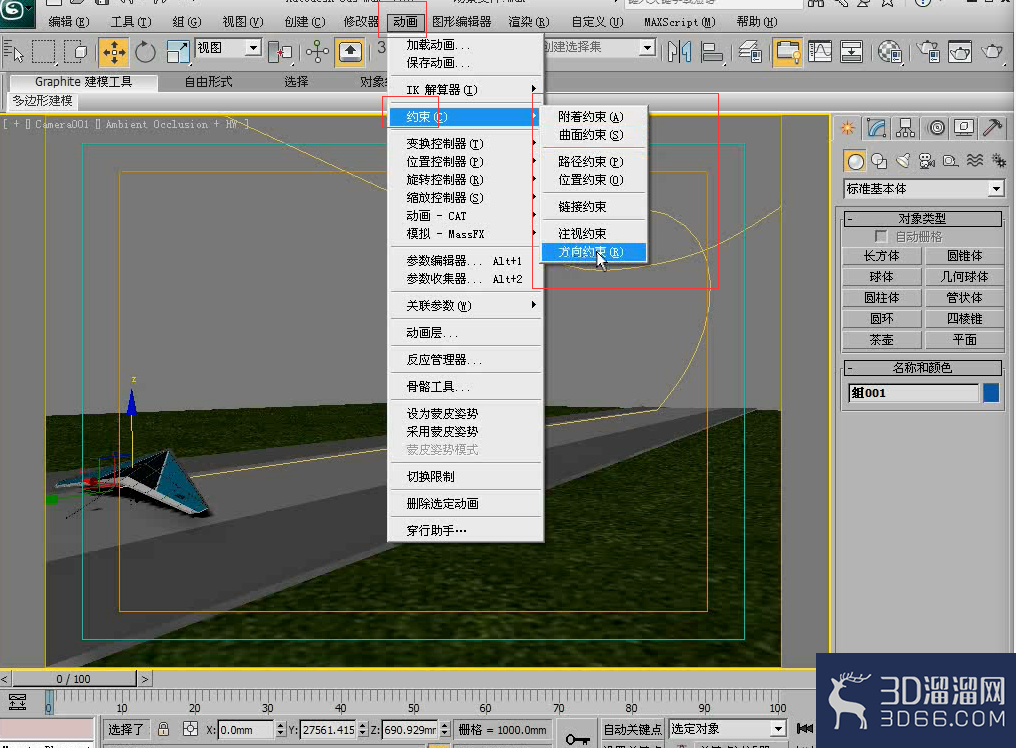Open the Material Editor
The height and width of the screenshot is (748, 1016).
point(889,52)
